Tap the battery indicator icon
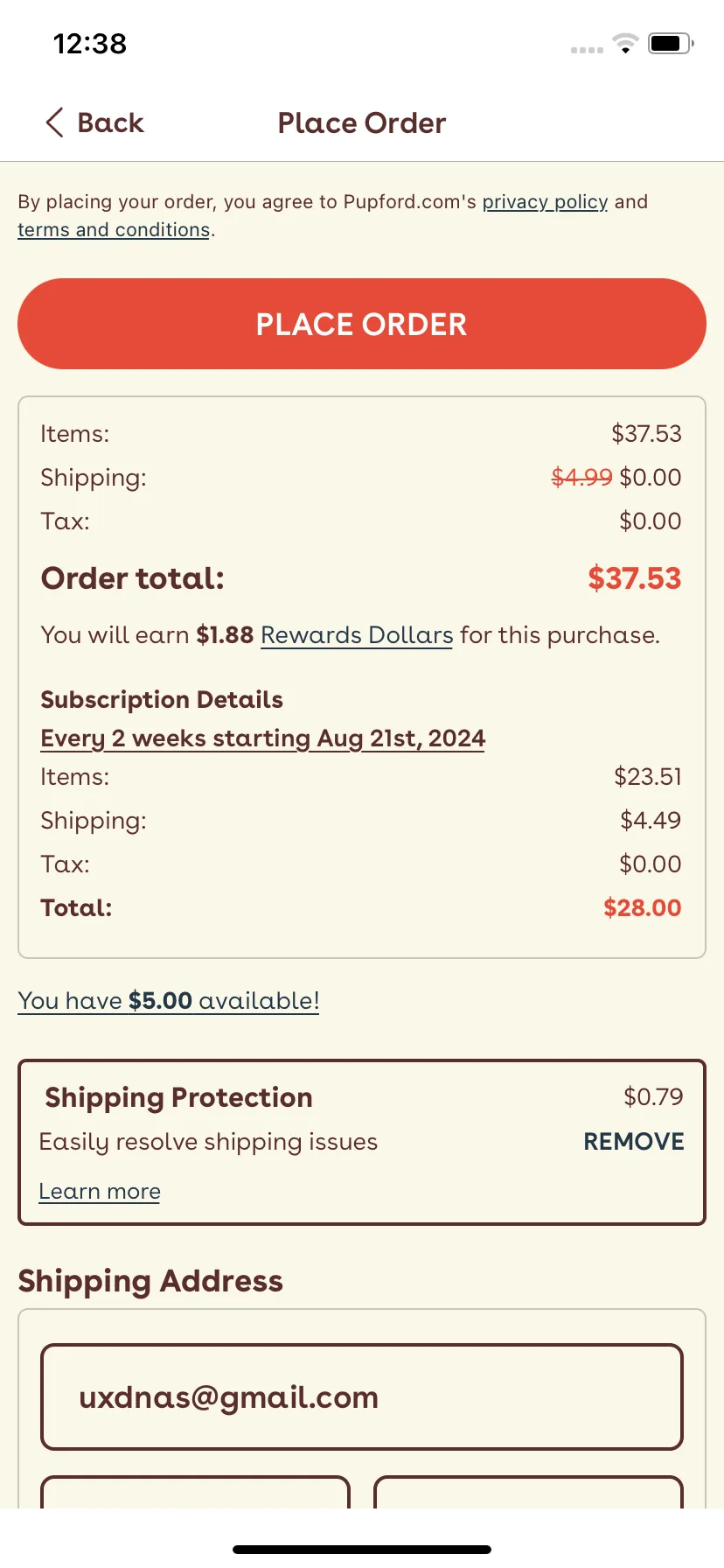This screenshot has height=1568, width=724. tap(671, 43)
